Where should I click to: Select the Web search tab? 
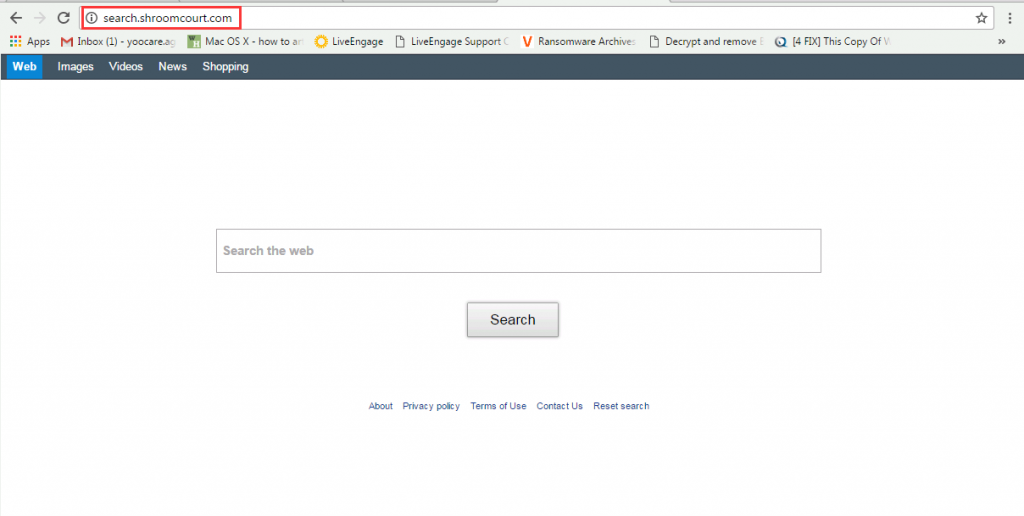(25, 67)
